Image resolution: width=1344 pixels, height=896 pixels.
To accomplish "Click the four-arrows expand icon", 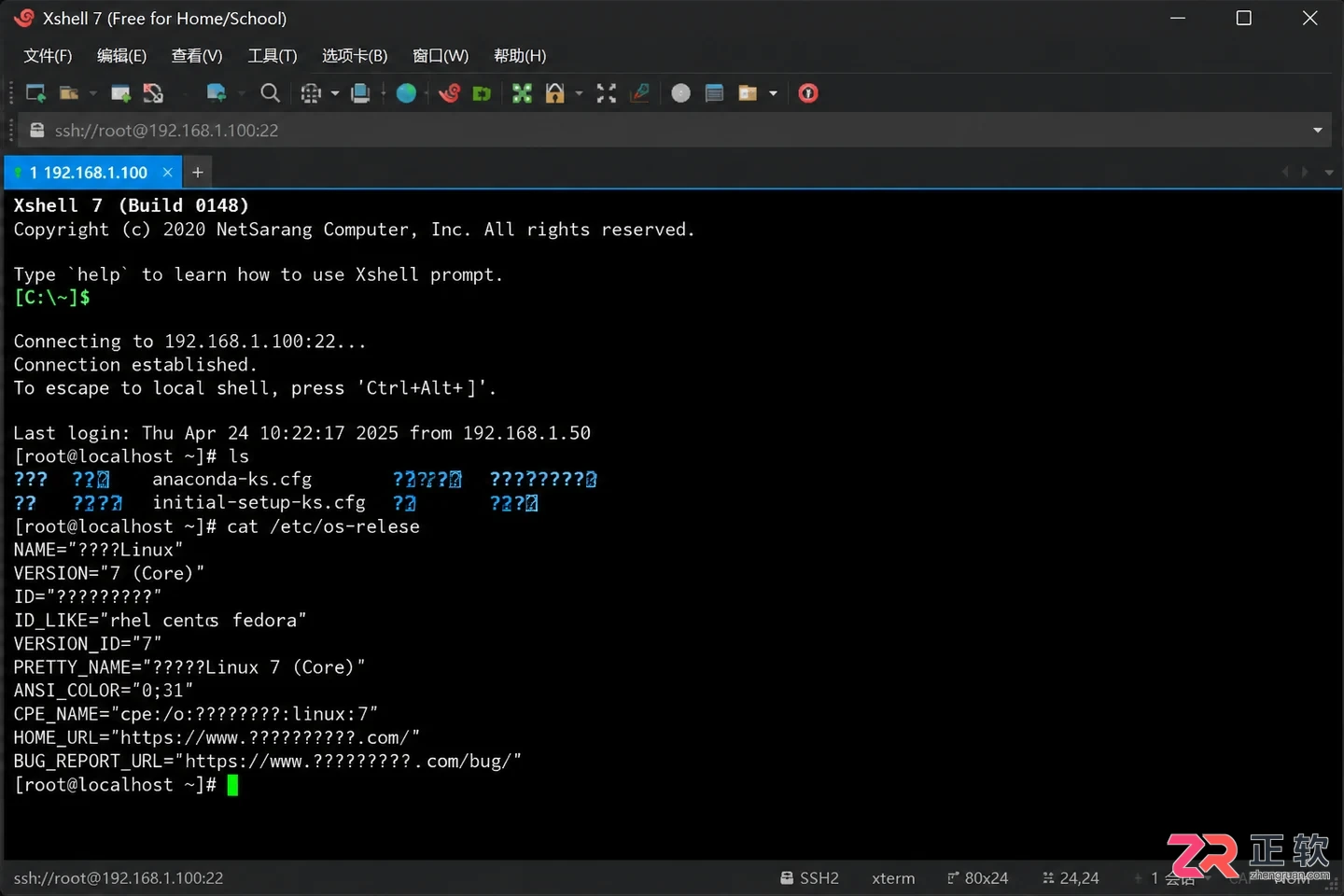I will [607, 92].
